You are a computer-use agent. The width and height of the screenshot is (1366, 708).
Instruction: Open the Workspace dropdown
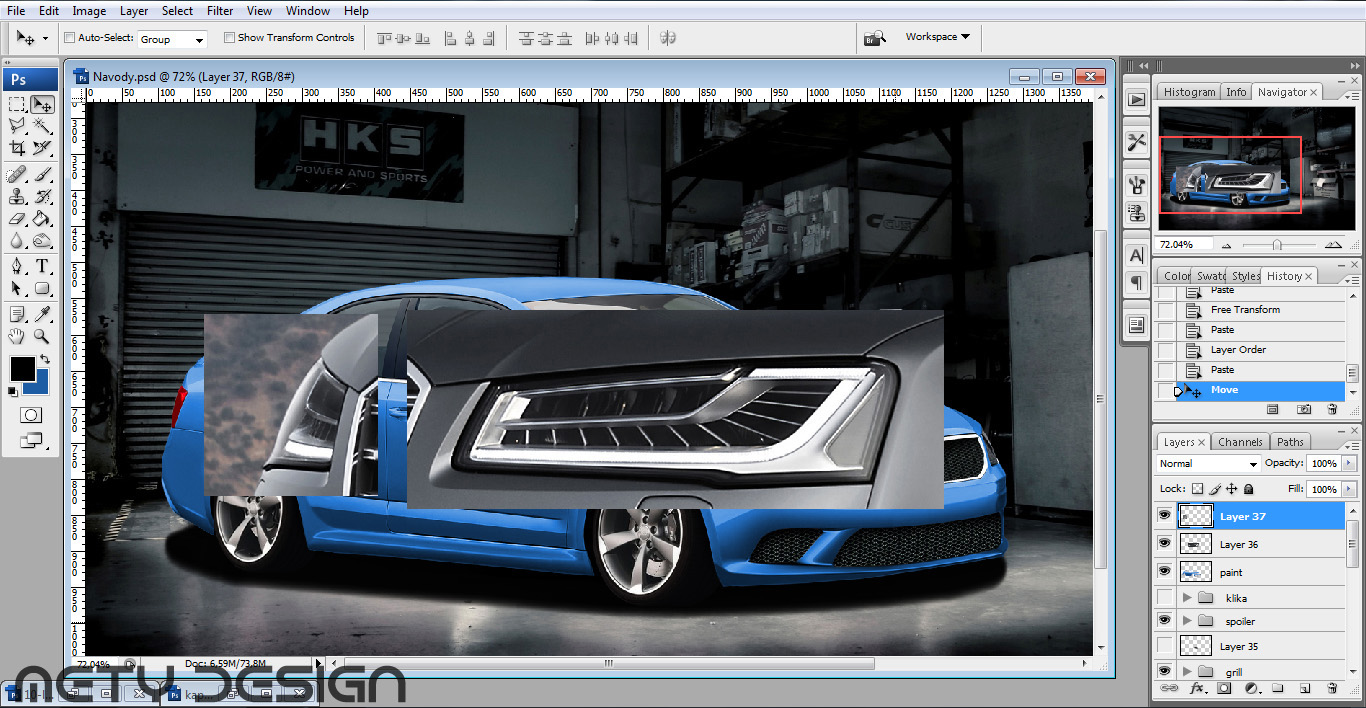pyautogui.click(x=938, y=37)
